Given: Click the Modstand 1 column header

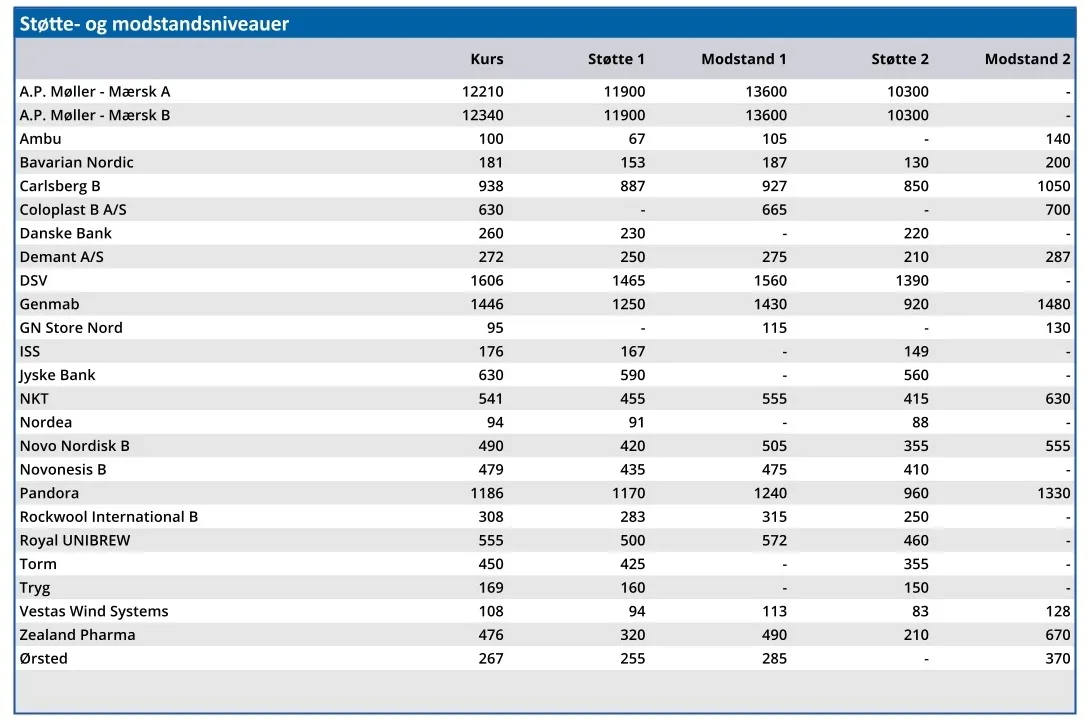Looking at the screenshot, I should click(x=743, y=59).
